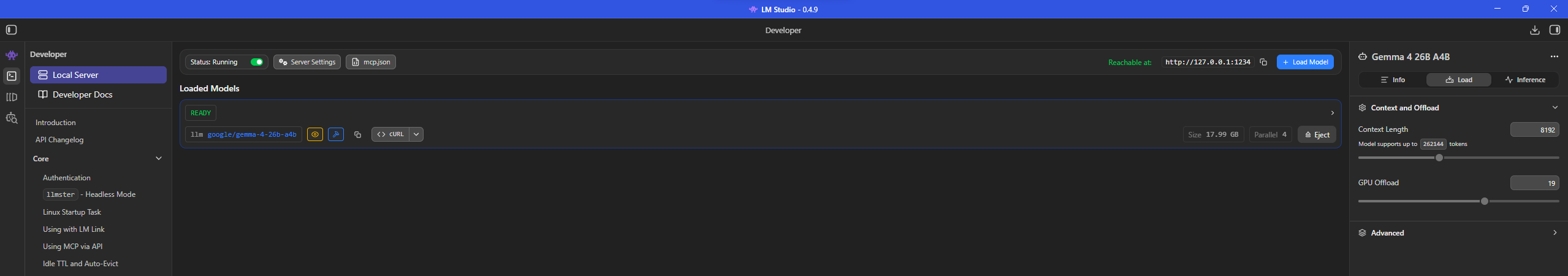Click the Loaded Models heading
The image size is (1568, 276).
coord(209,88)
